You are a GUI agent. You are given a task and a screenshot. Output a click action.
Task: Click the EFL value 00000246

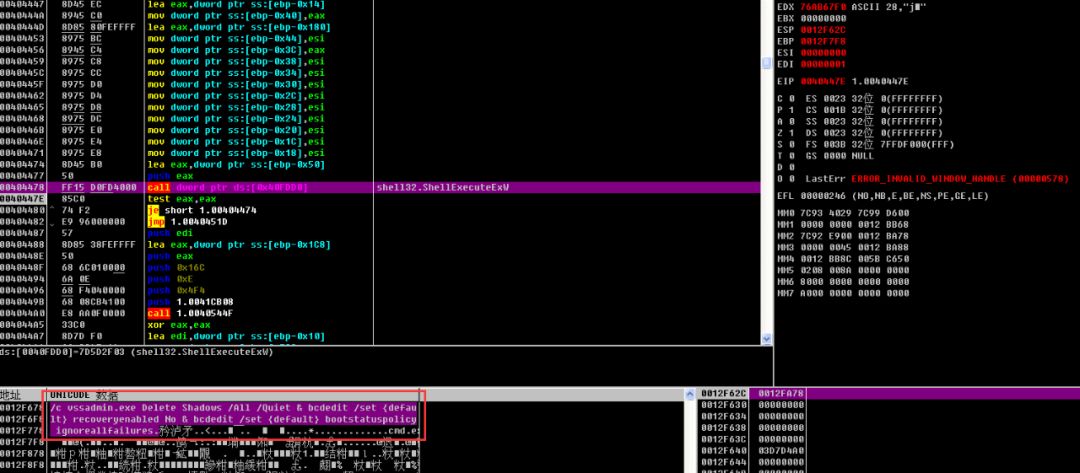(x=824, y=196)
